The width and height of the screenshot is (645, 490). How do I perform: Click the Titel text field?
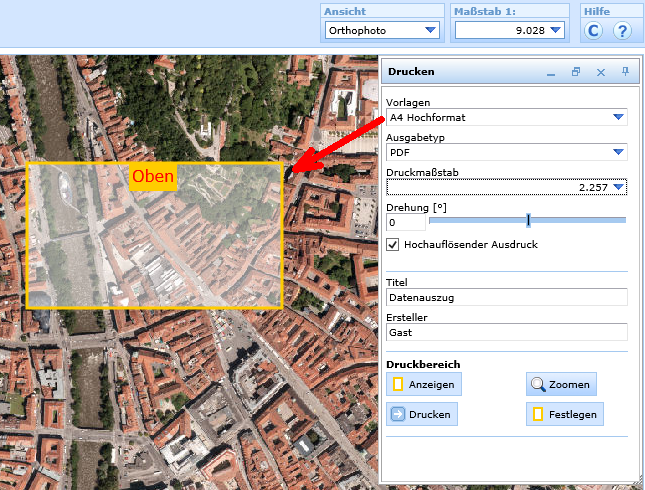tap(506, 297)
